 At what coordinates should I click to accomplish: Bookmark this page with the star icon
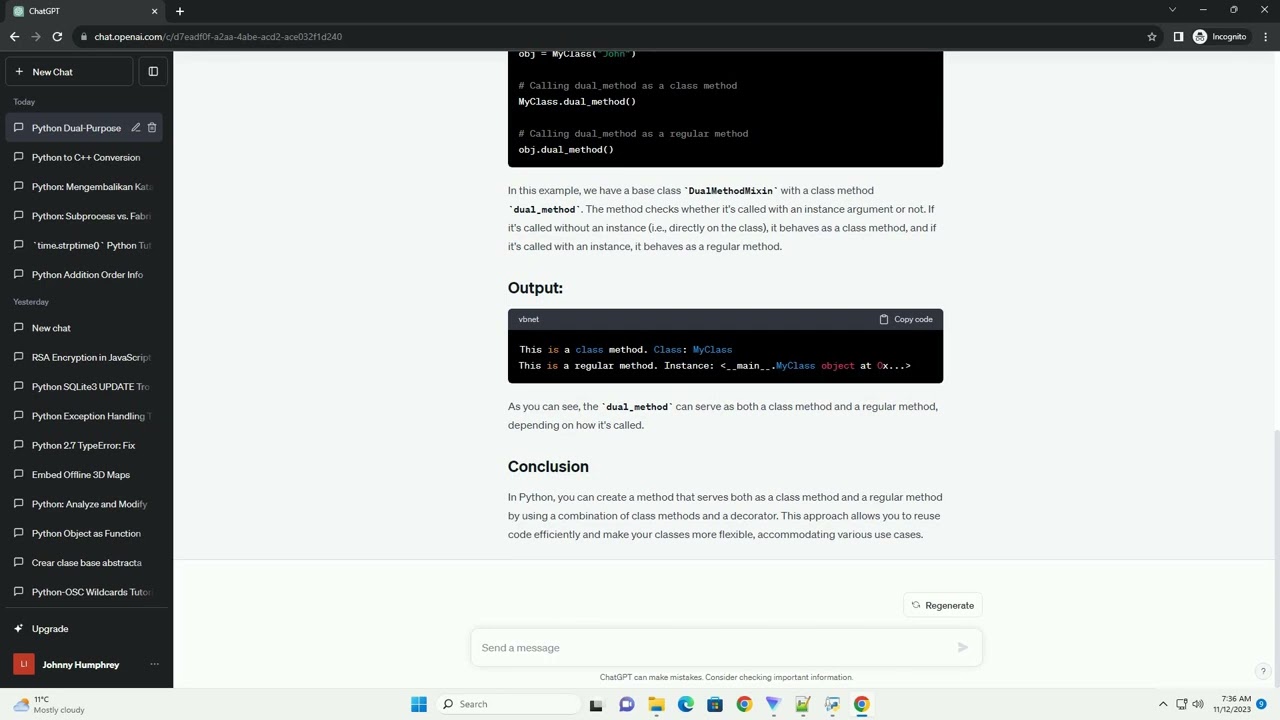[x=1152, y=37]
